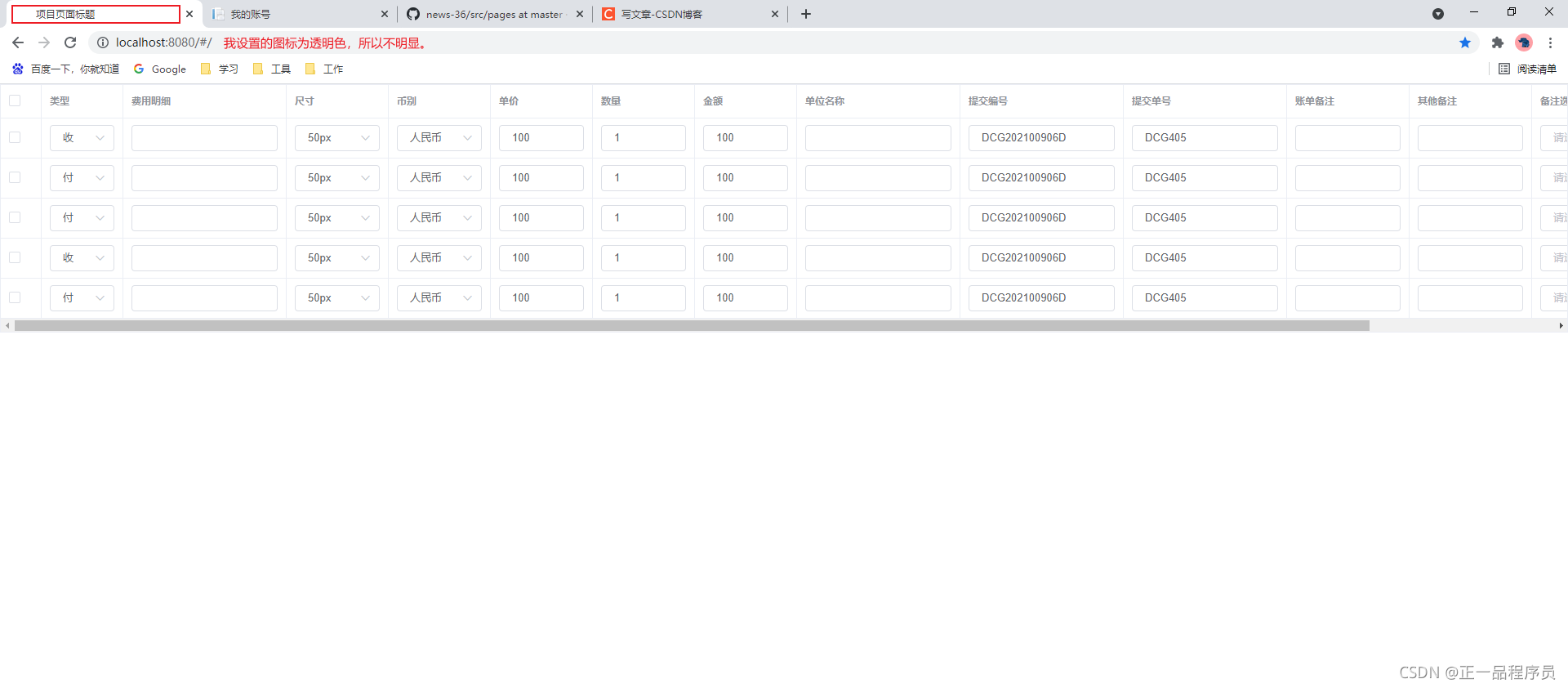This screenshot has width=1568, height=688.
Task: Close the news-36 GitHub tab
Action: click(x=580, y=14)
